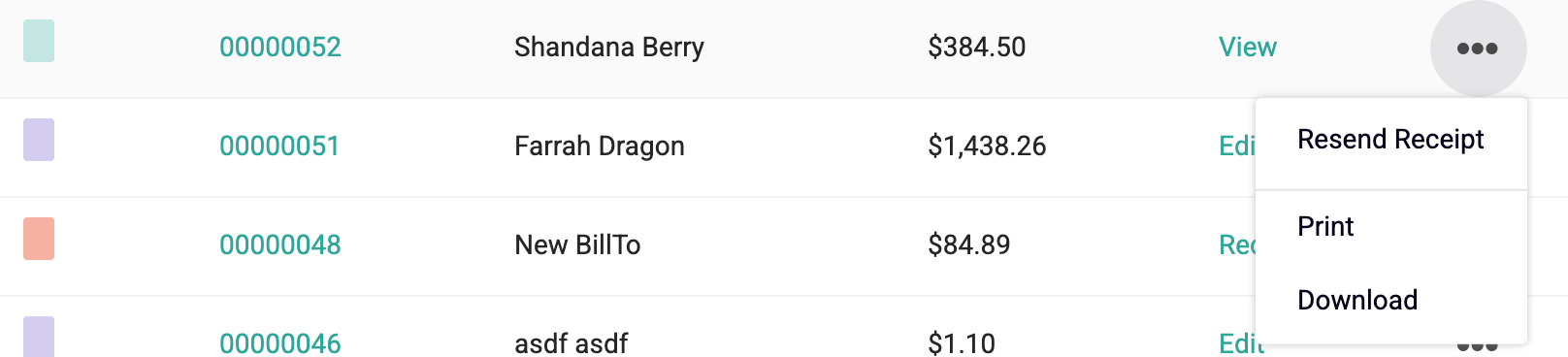Click Edit link for Farrah Dragon invoice

tap(1237, 146)
